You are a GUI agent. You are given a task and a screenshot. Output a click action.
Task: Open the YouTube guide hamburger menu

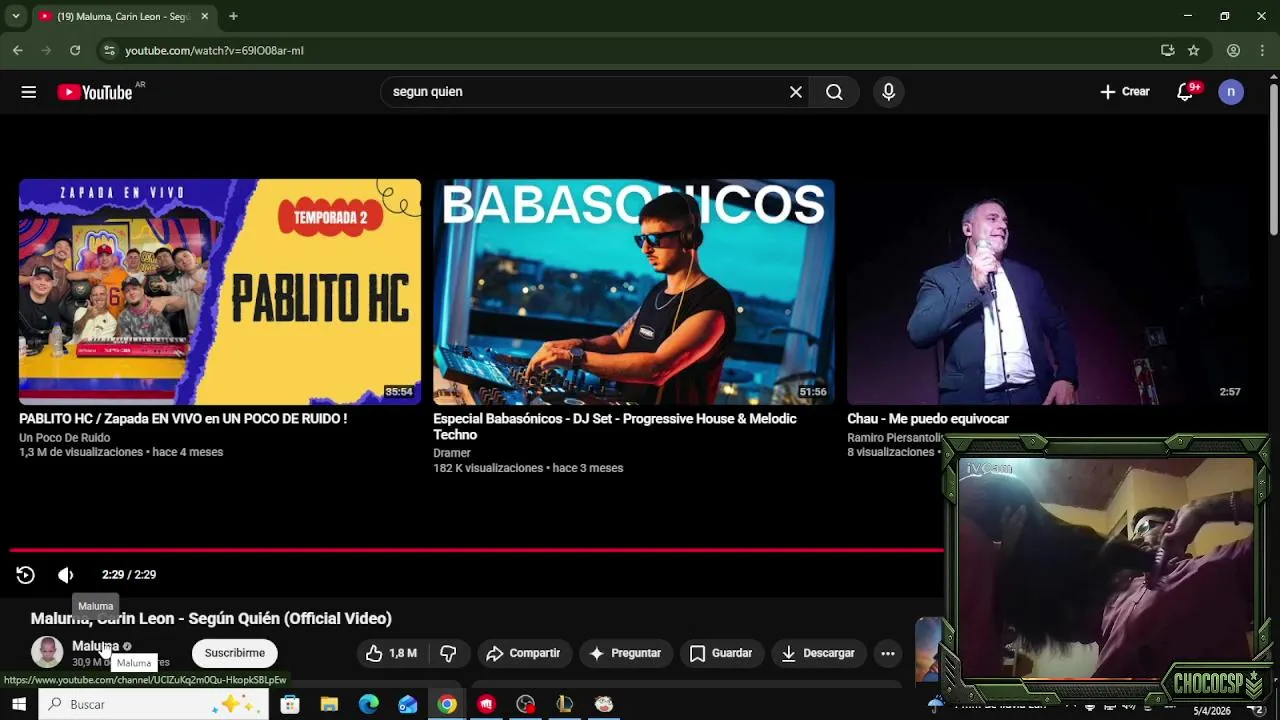click(x=28, y=92)
